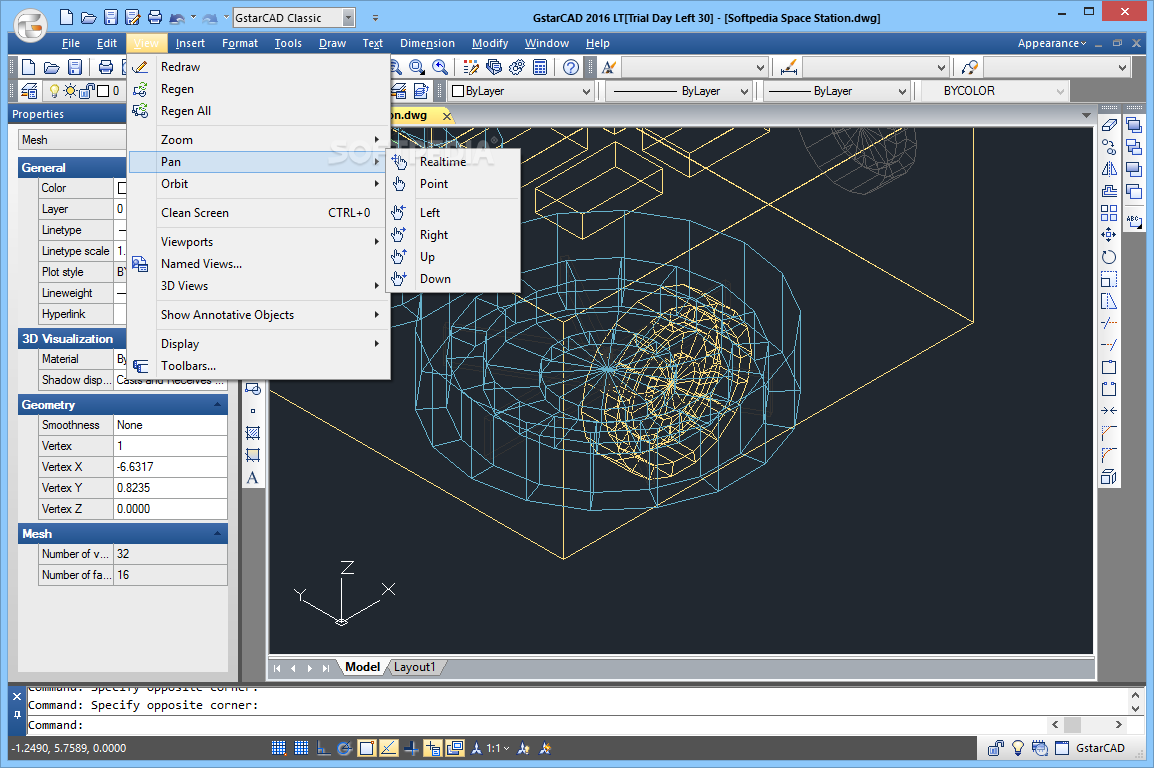This screenshot has height=768, width=1154.
Task: Select the Offset tool
Action: click(x=1109, y=191)
